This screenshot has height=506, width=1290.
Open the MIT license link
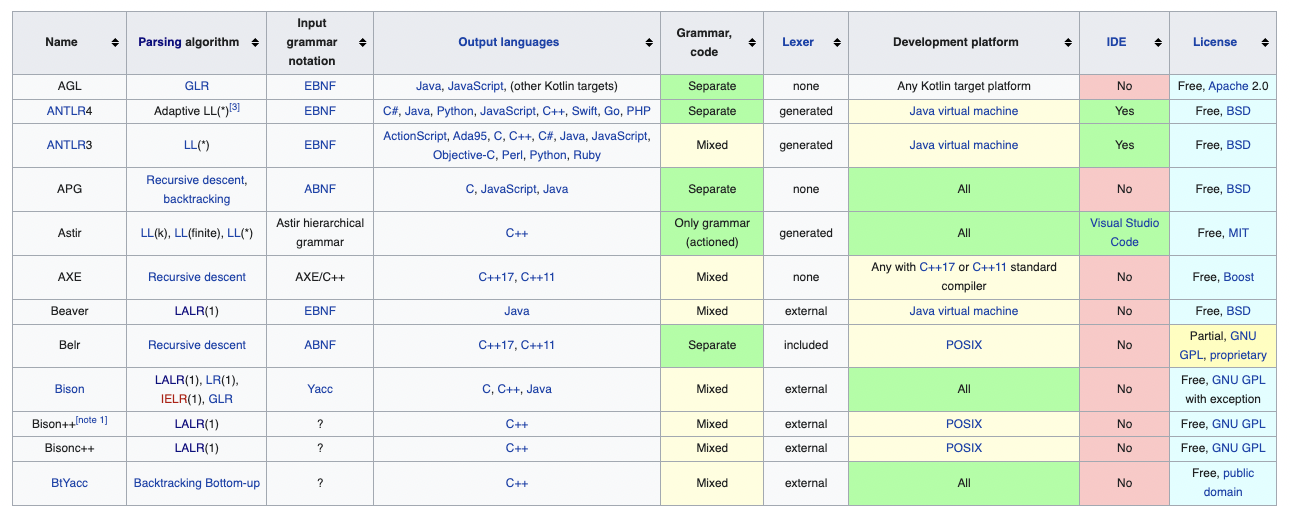(1238, 233)
